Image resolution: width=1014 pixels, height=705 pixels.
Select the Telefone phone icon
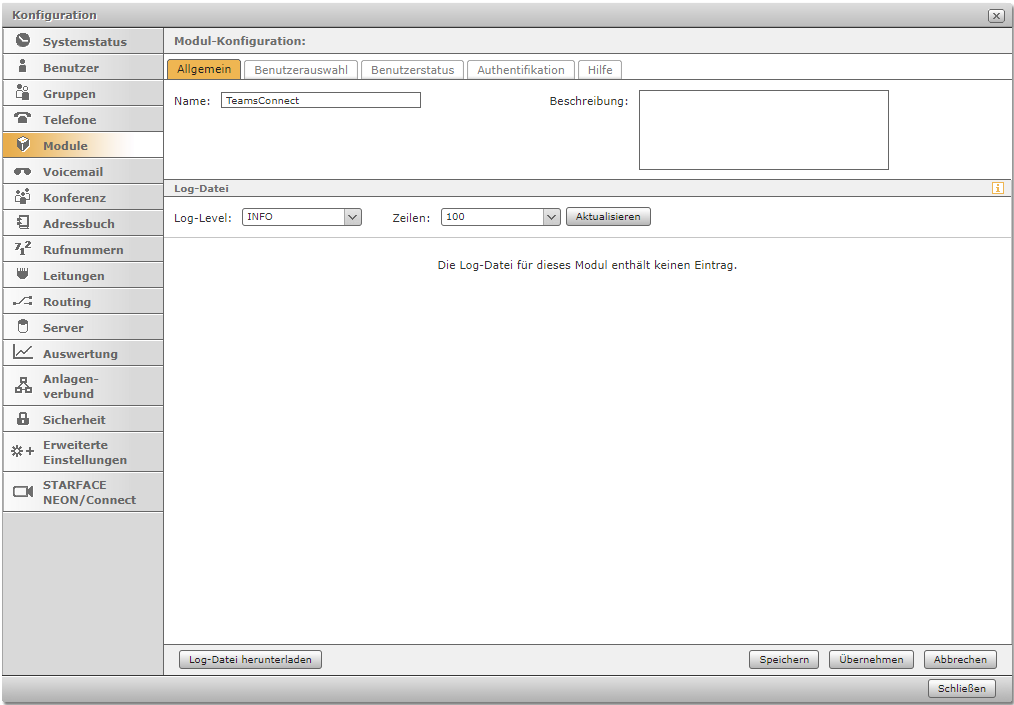[x=23, y=119]
